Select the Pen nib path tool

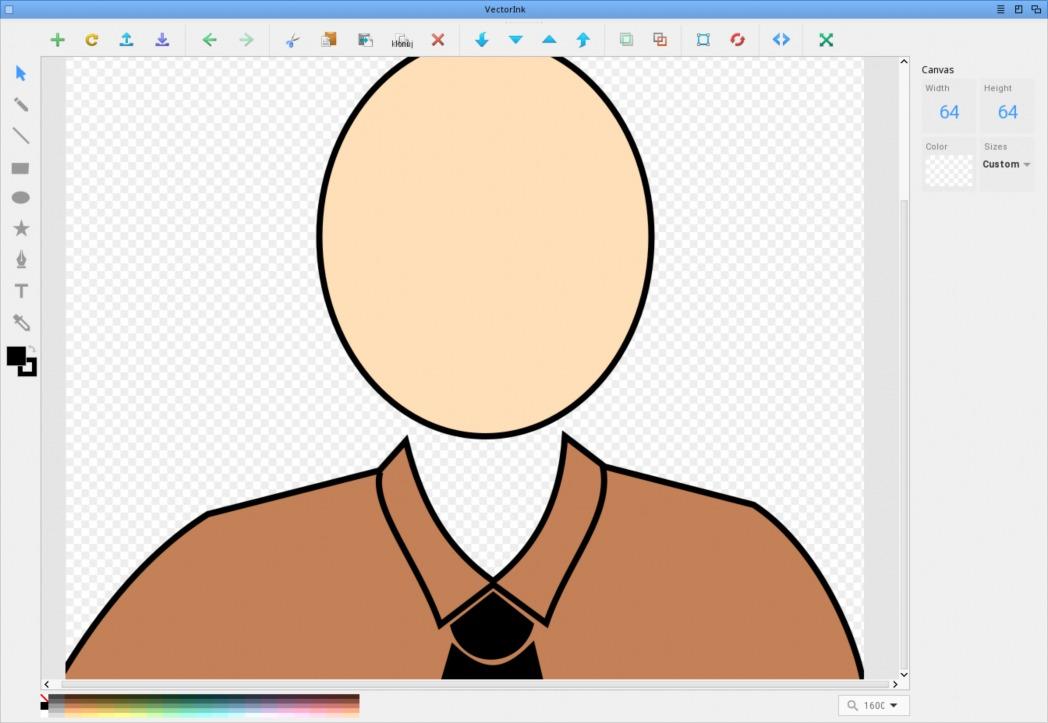pos(21,259)
